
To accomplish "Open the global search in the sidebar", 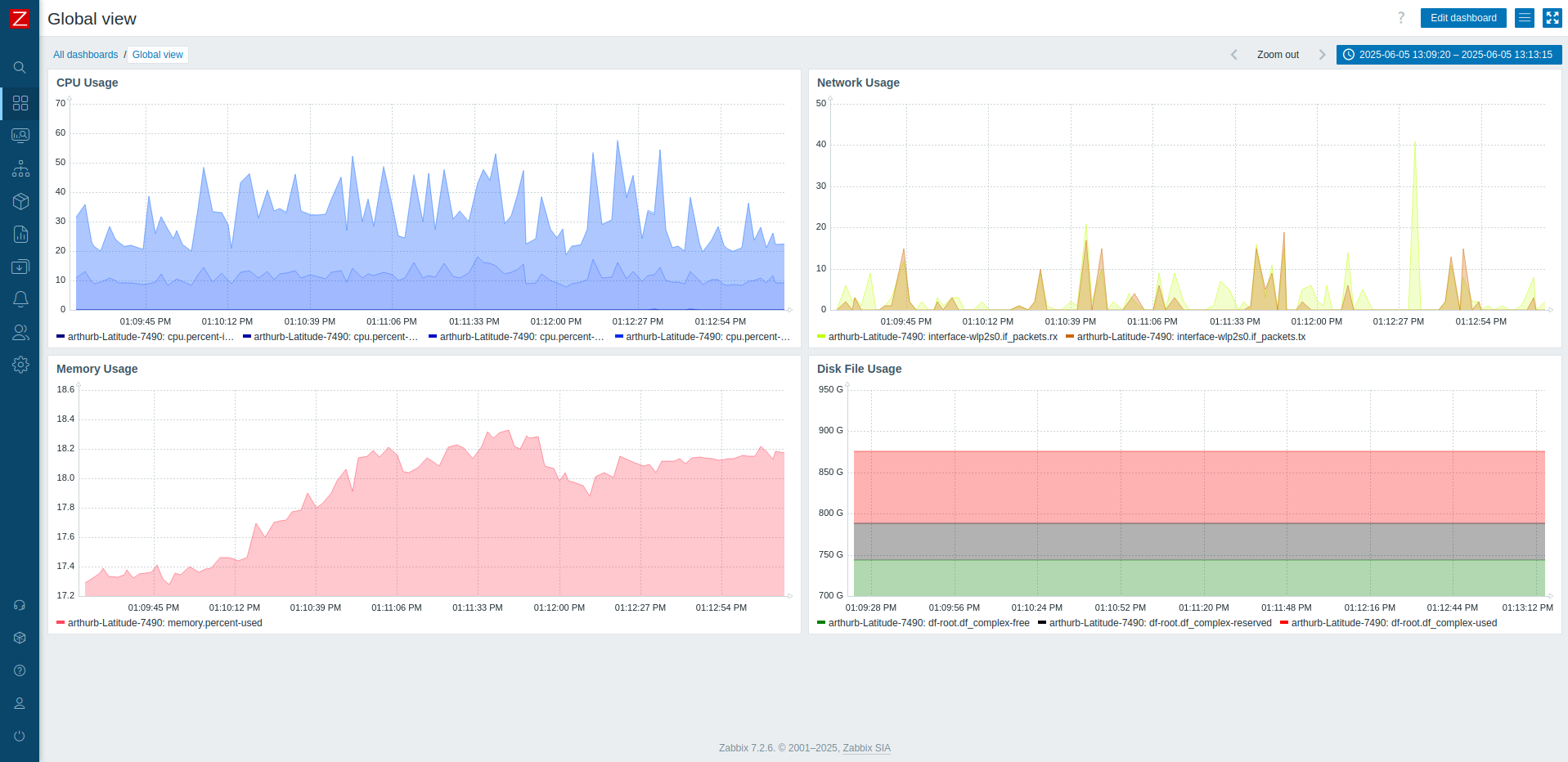I will pos(20,67).
